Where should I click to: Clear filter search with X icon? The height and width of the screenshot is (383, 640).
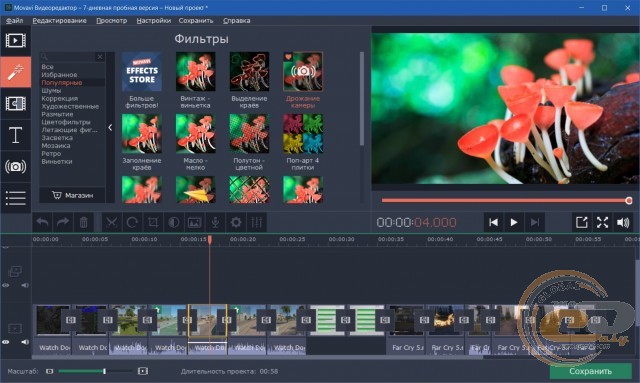coord(100,57)
